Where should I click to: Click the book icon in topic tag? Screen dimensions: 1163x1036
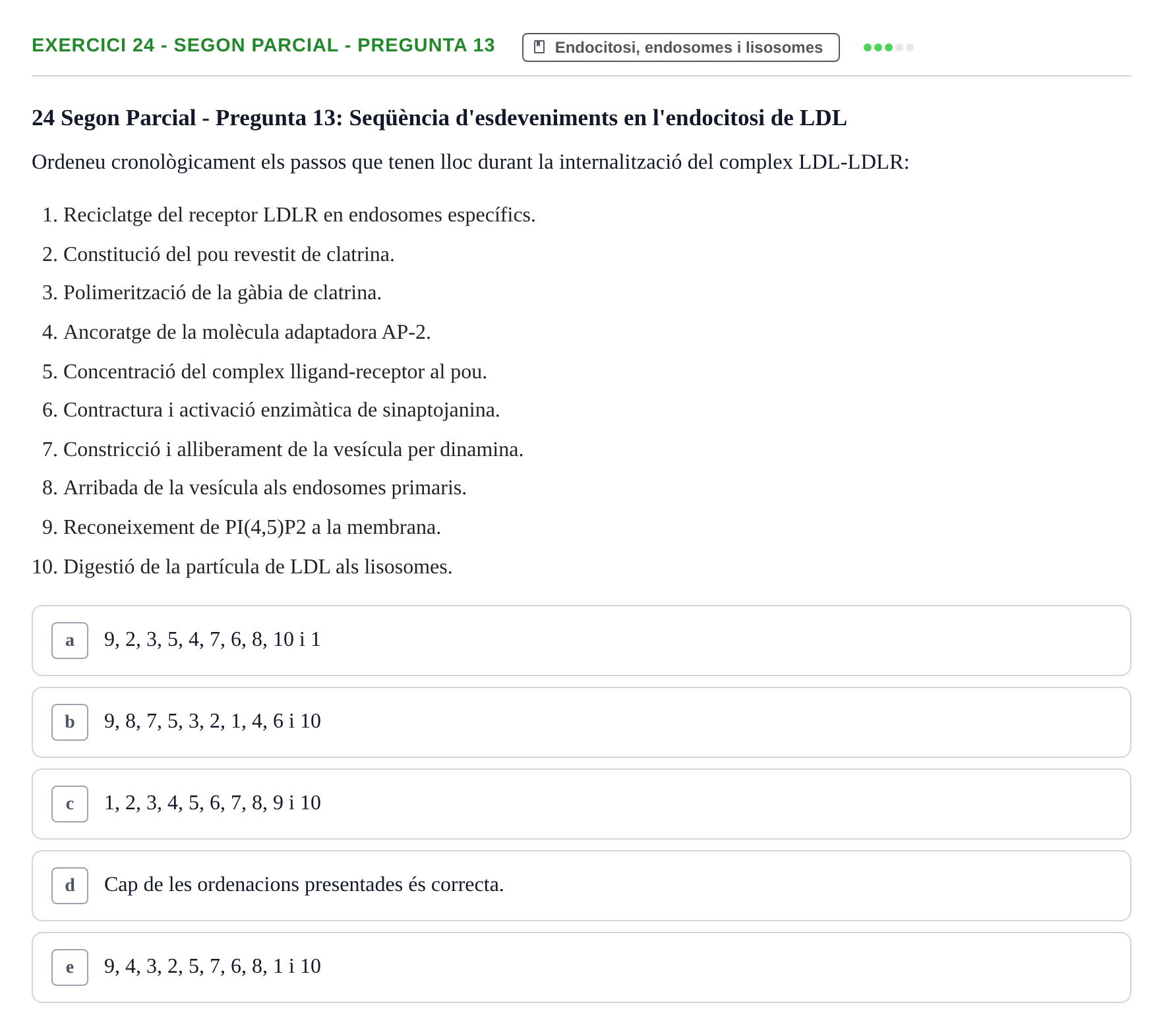click(539, 47)
